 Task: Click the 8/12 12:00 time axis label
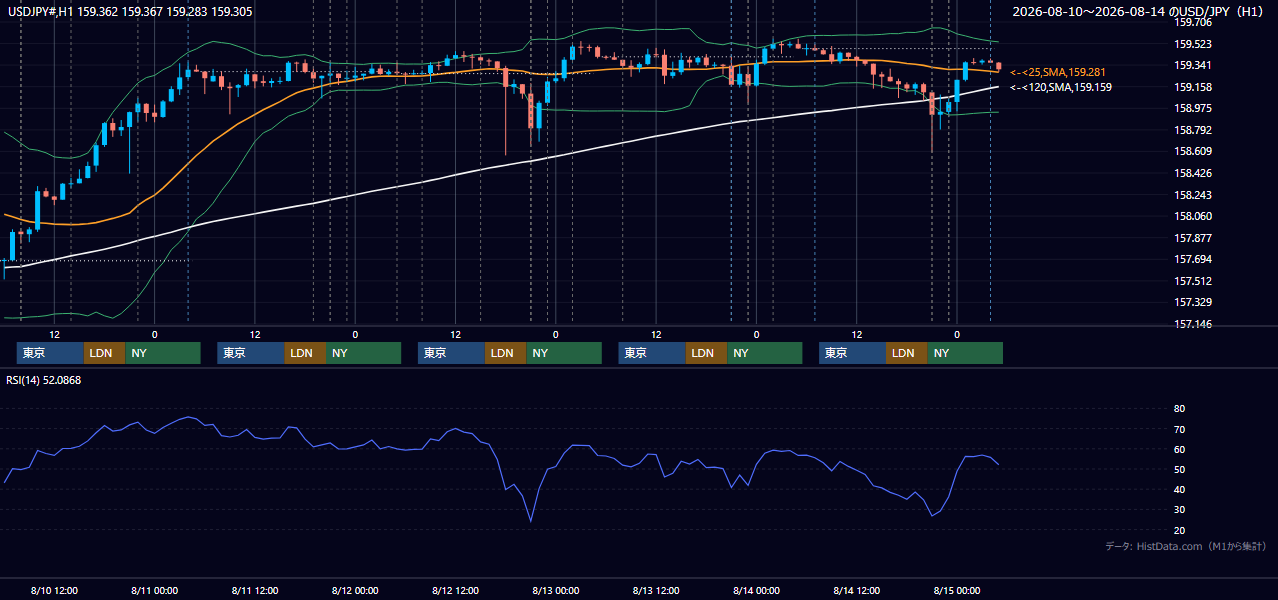pyautogui.click(x=456, y=590)
